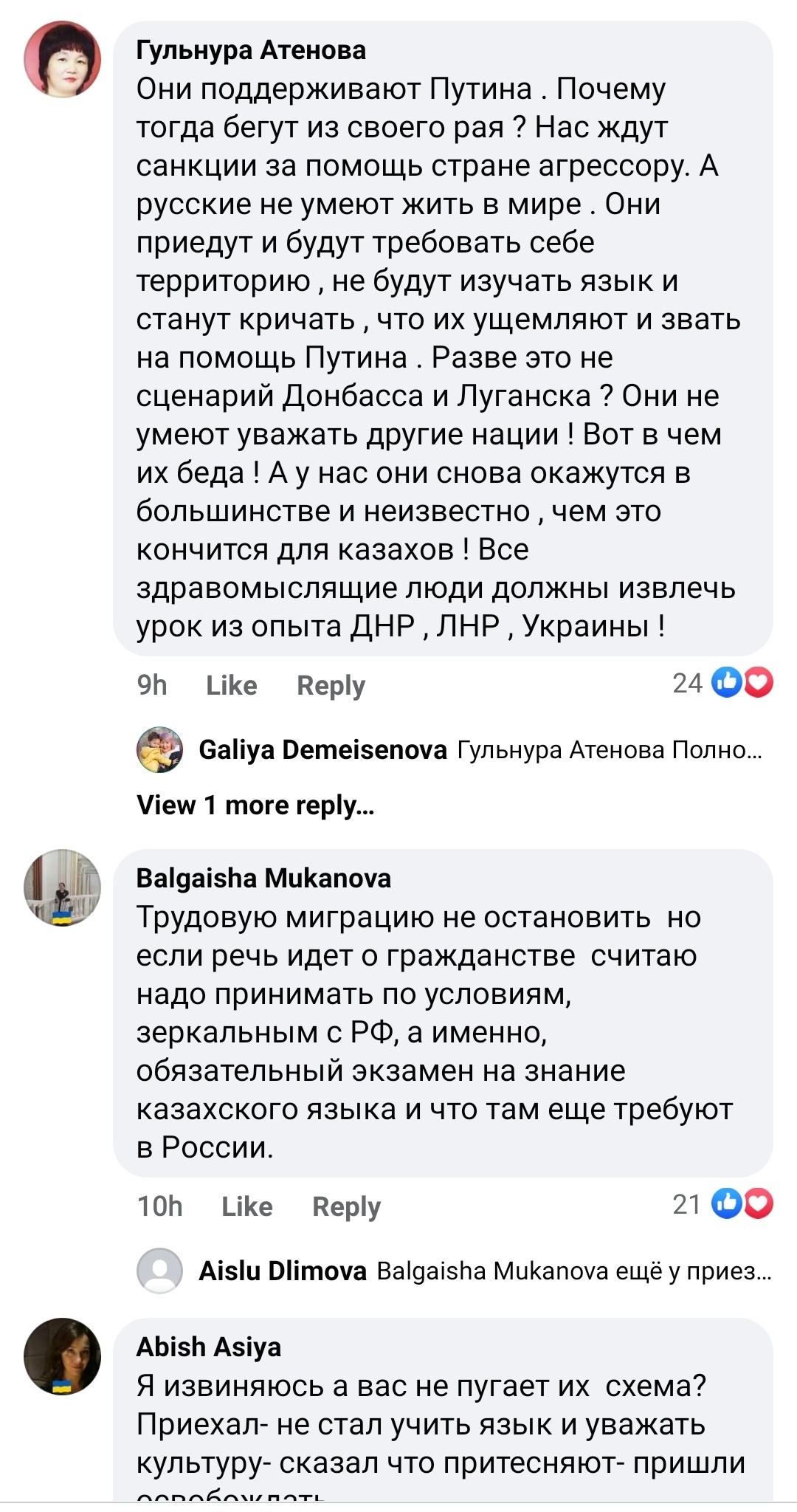
Task: Open Balgaisha Mukanova's profile picture
Action: click(x=62, y=887)
